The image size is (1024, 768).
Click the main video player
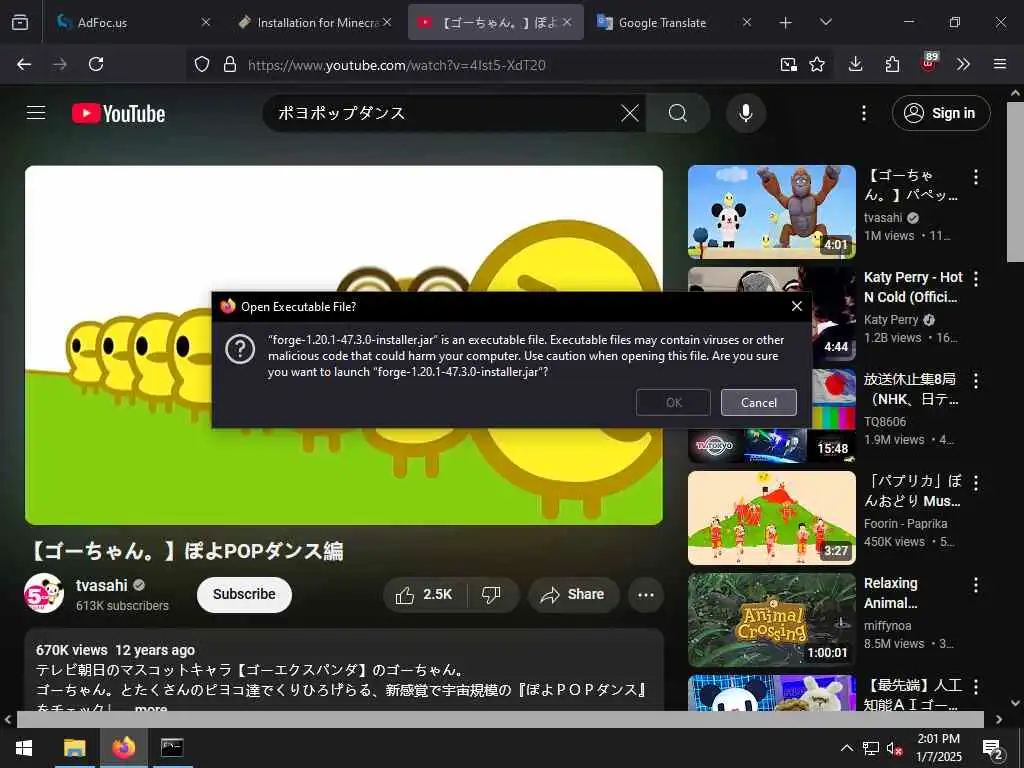click(344, 345)
